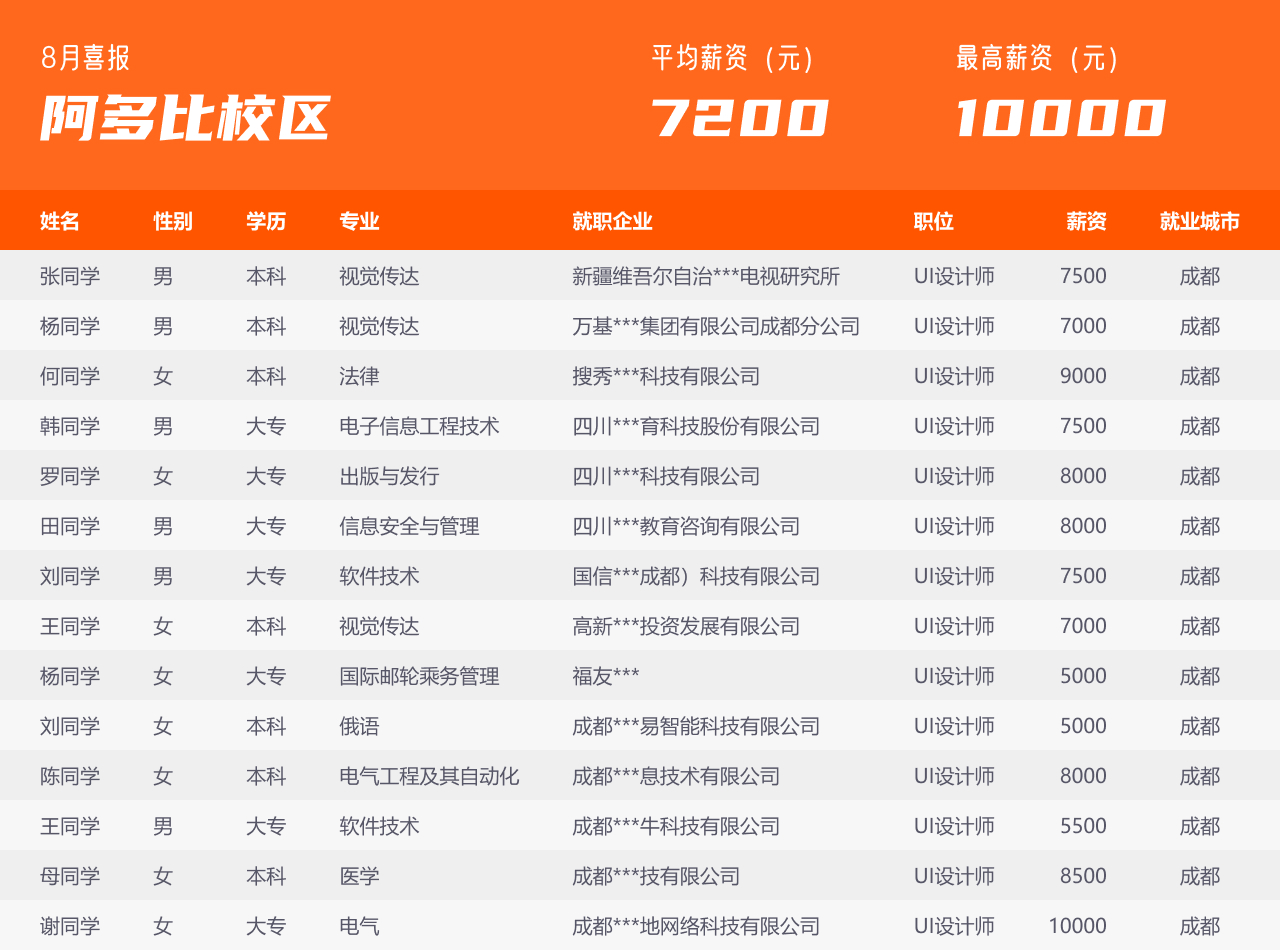Click the company 成都***易智能科技有限公司
The image size is (1280, 950).
(696, 726)
